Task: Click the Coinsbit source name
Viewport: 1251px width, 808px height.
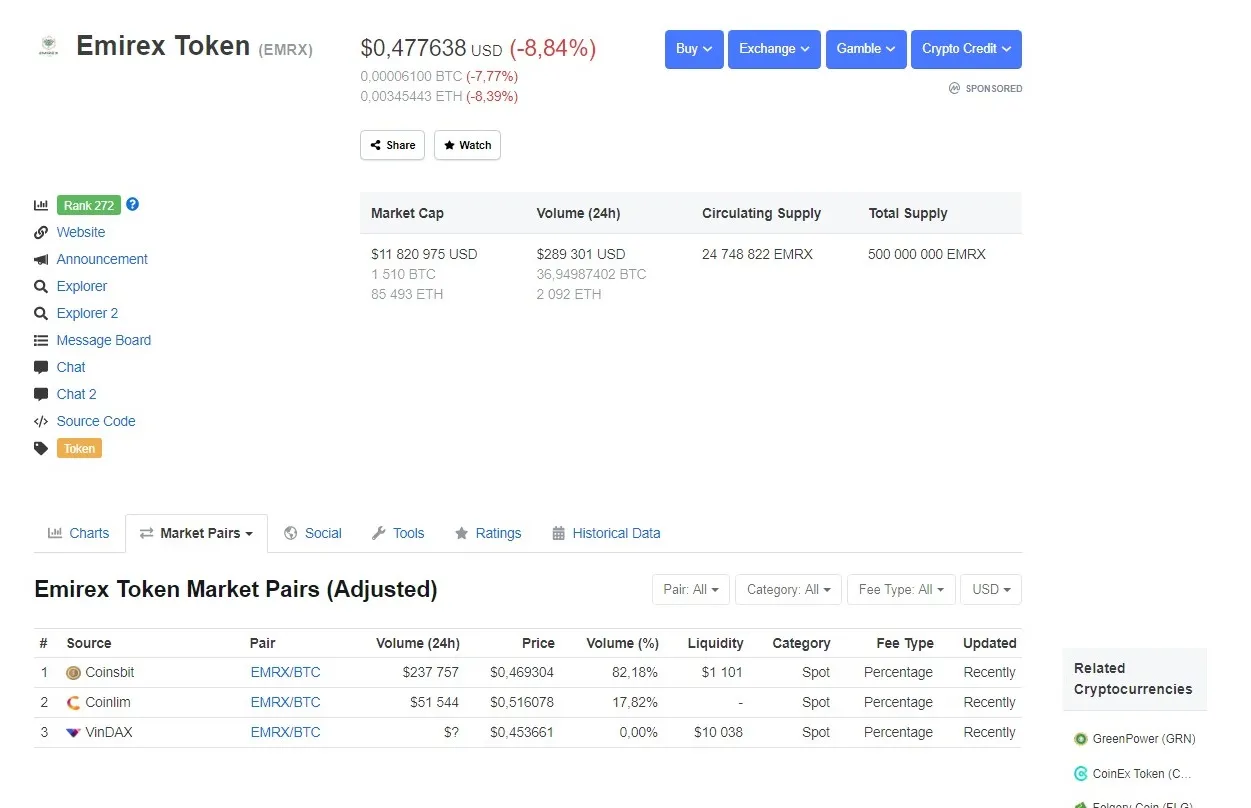Action: point(110,672)
